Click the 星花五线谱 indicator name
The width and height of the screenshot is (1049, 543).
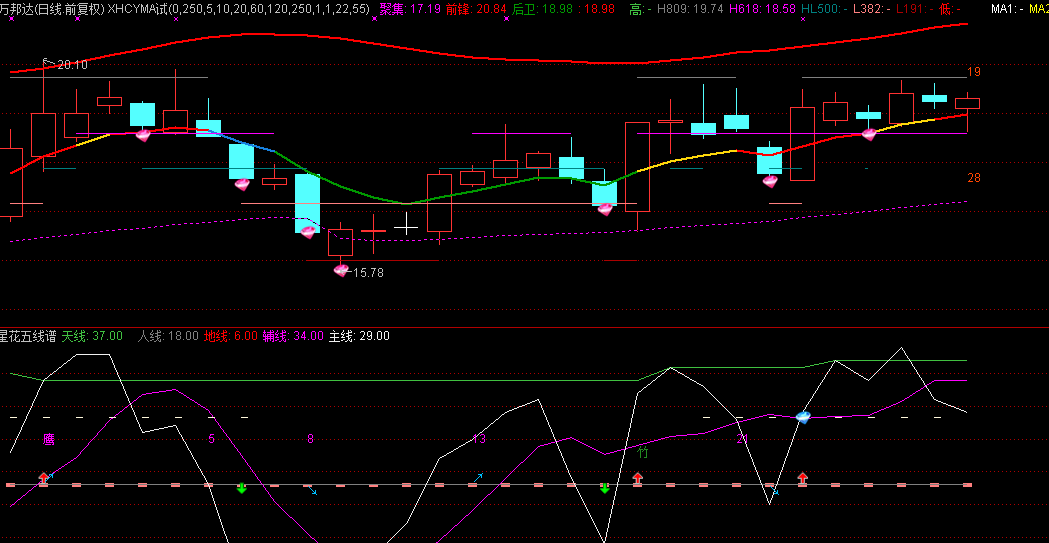coord(29,336)
